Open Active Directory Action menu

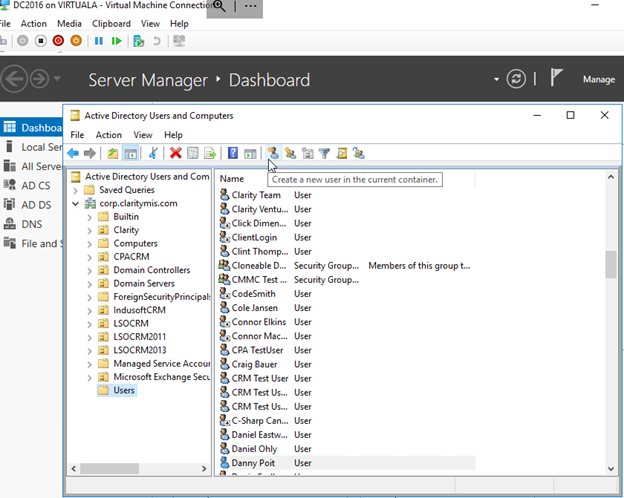tap(109, 135)
